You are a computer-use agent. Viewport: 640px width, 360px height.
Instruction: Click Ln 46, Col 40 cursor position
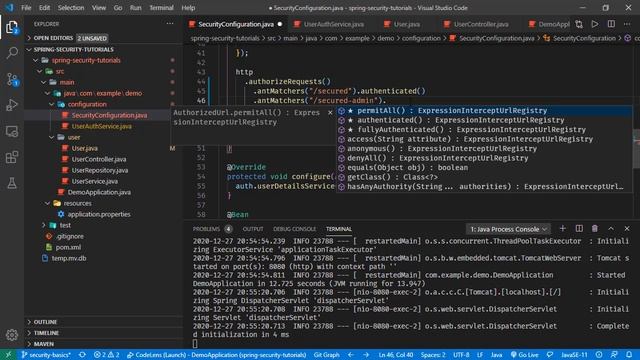click(x=396, y=355)
